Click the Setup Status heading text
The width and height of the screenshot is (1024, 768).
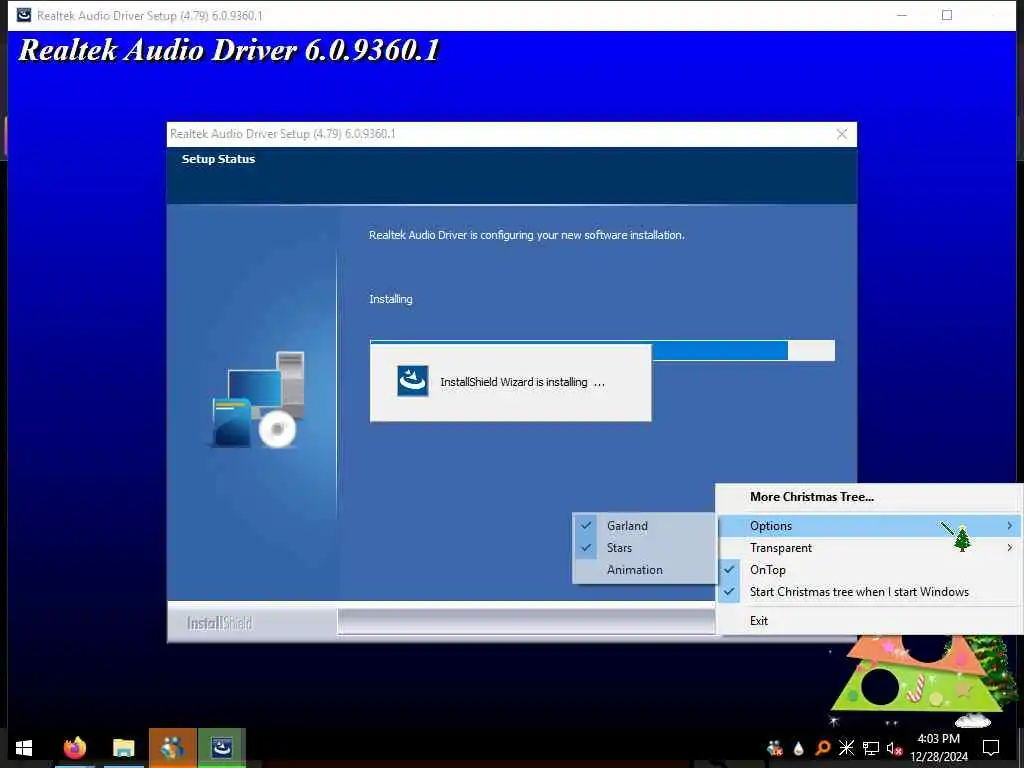coord(218,159)
